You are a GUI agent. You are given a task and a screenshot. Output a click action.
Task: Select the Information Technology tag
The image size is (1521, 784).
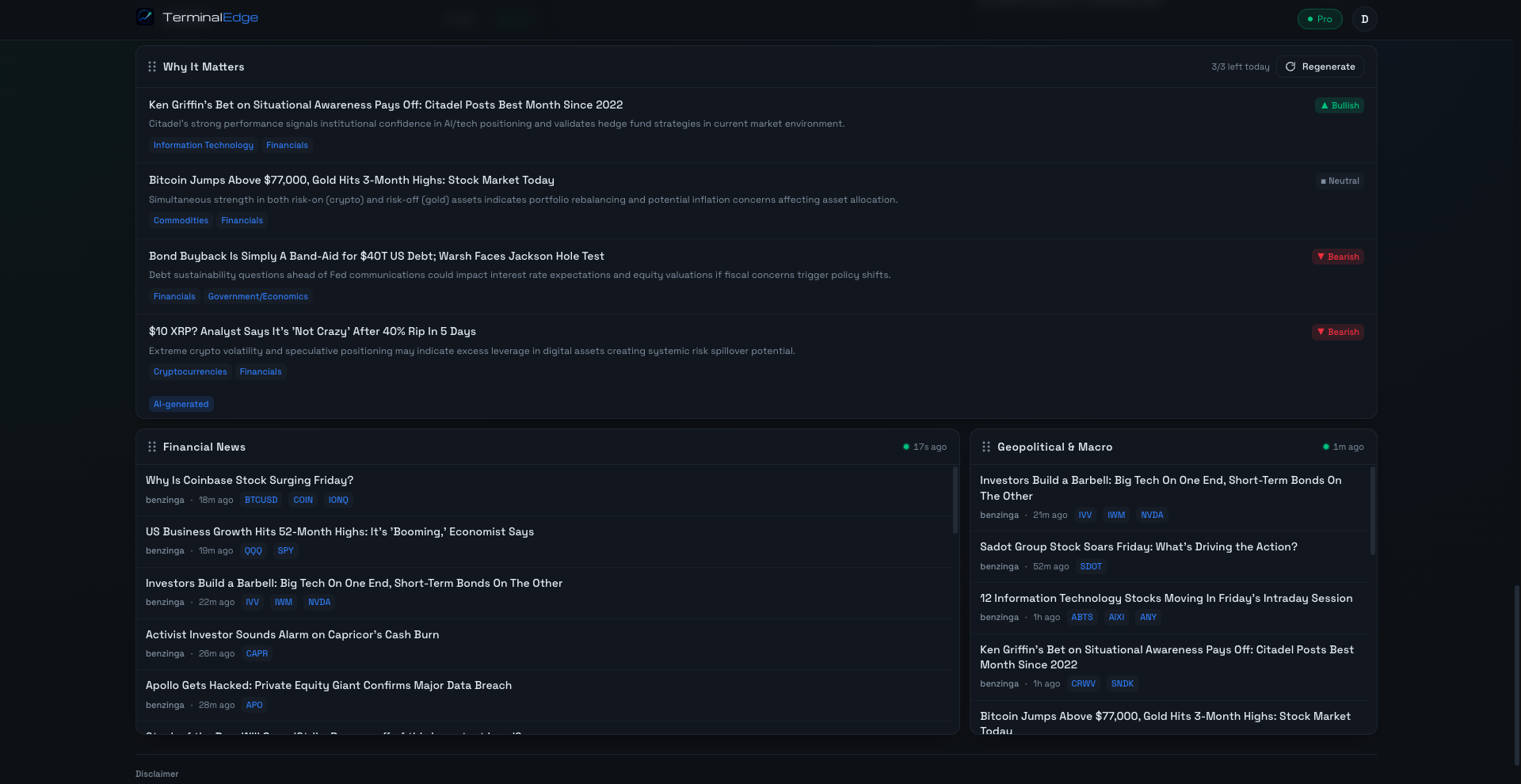(x=204, y=145)
